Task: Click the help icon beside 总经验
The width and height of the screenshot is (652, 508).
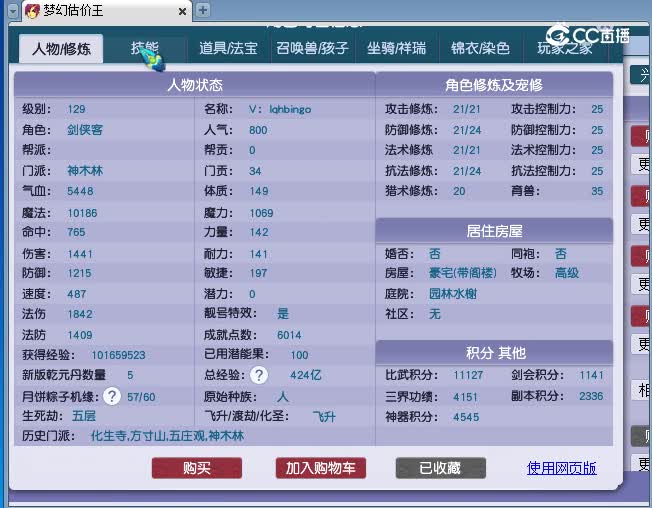Action: point(259,375)
